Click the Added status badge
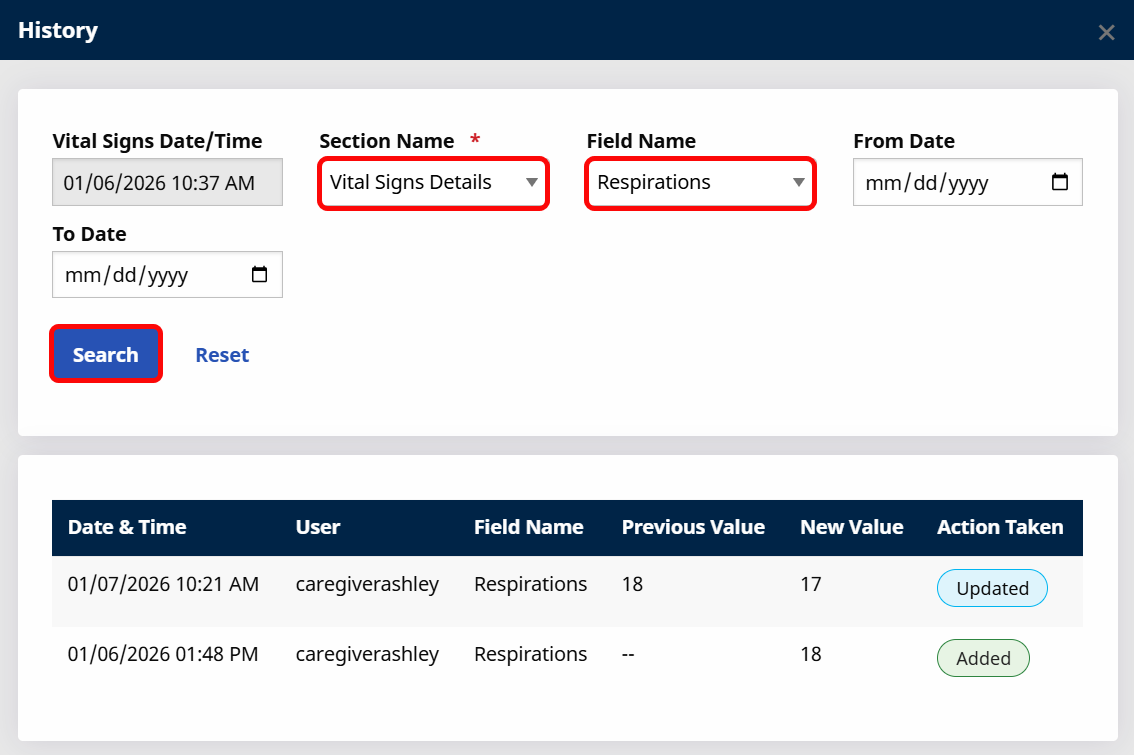Viewport: 1134px width, 755px height. coord(983,658)
